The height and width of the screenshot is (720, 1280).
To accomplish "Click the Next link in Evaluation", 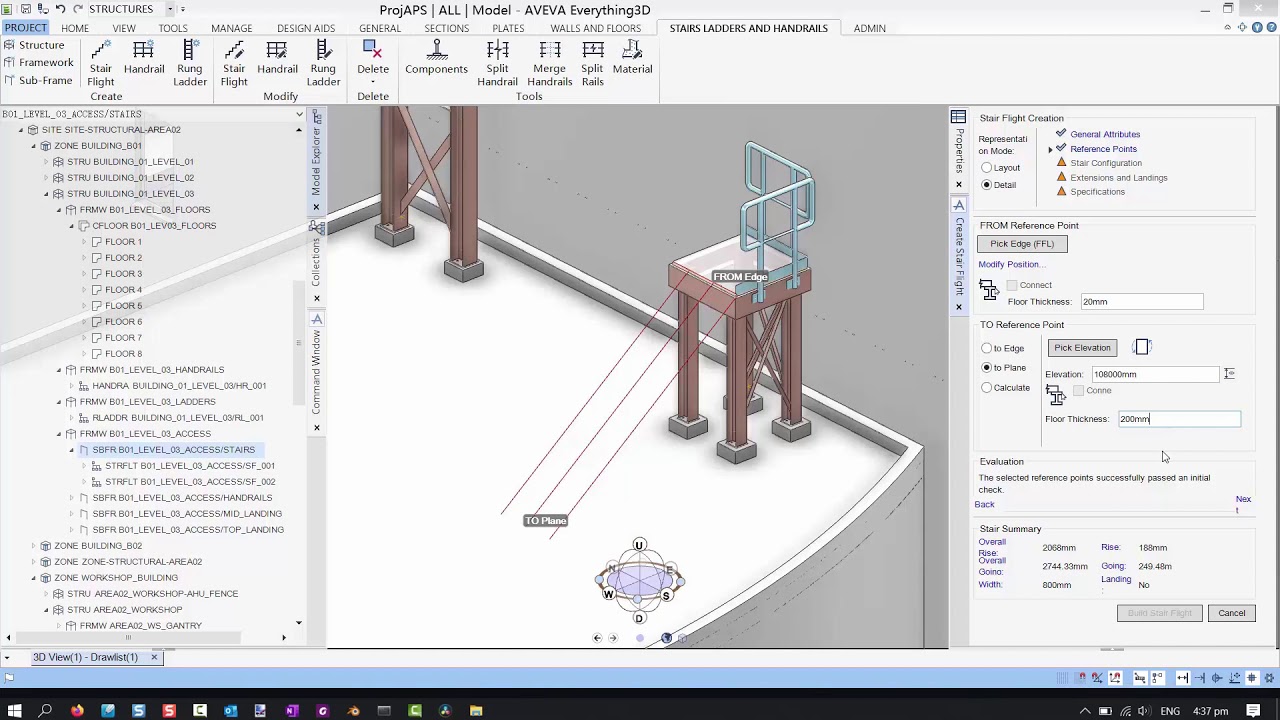I will [1243, 504].
